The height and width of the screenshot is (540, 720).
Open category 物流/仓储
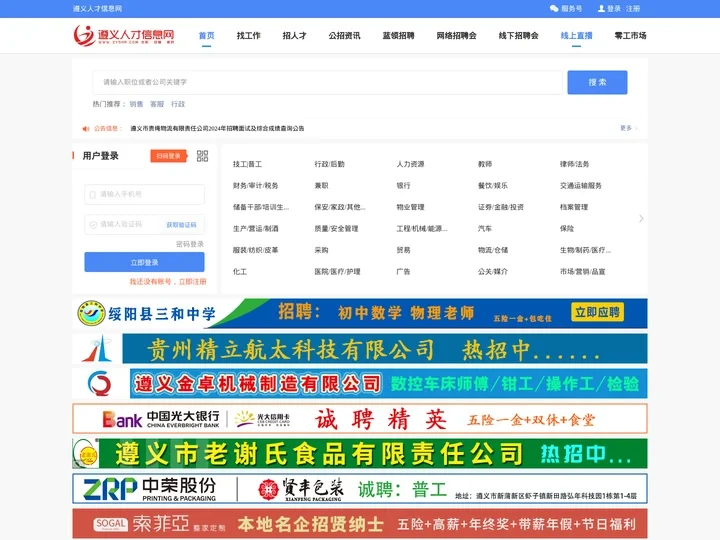[493, 250]
